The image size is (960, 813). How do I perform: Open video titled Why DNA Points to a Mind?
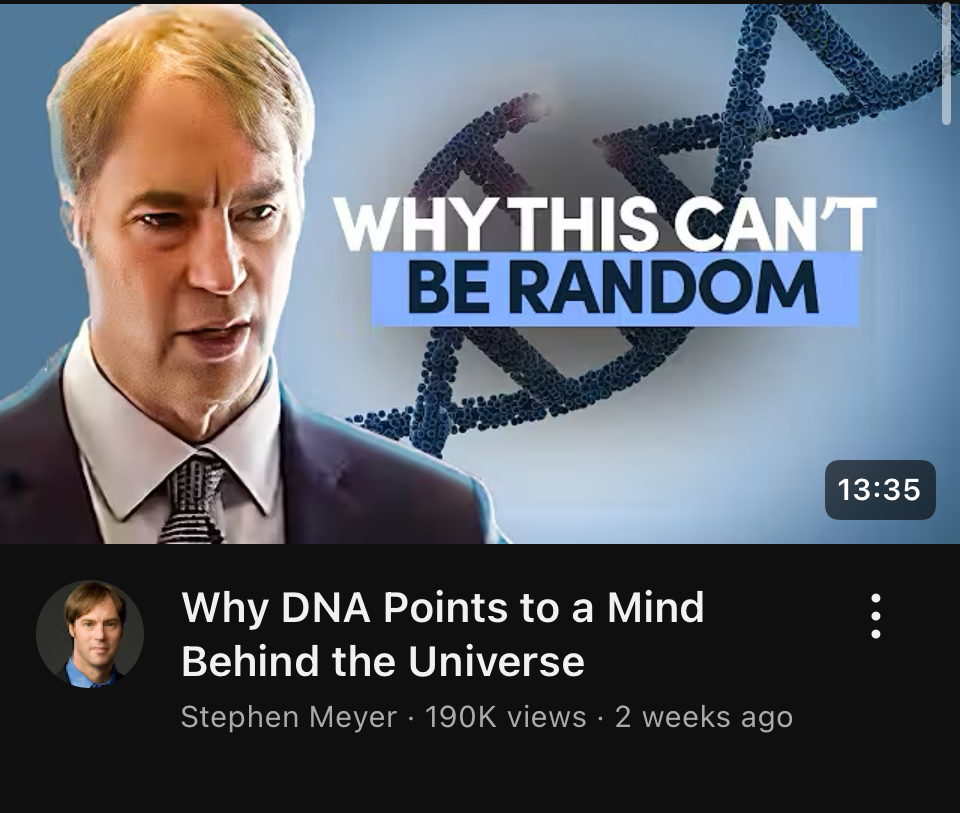coord(443,634)
